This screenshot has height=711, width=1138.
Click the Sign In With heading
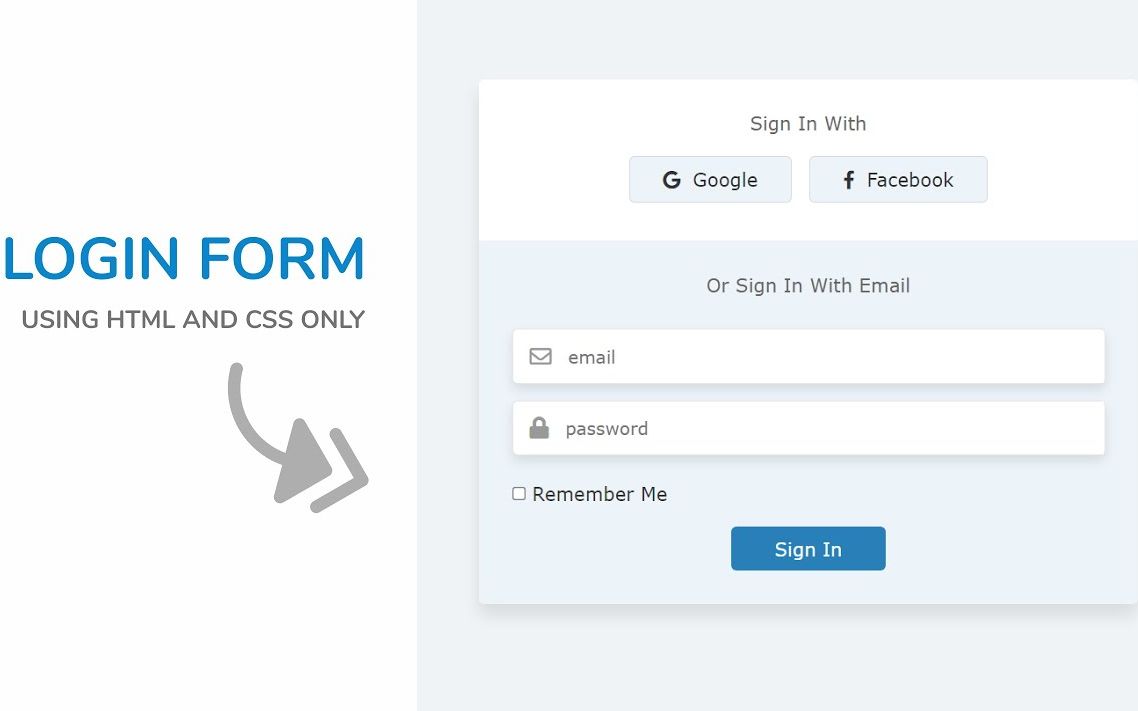(808, 124)
